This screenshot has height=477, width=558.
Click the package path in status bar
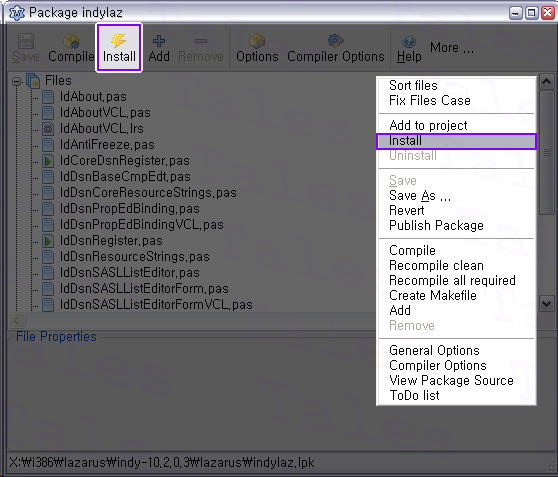tap(162, 462)
